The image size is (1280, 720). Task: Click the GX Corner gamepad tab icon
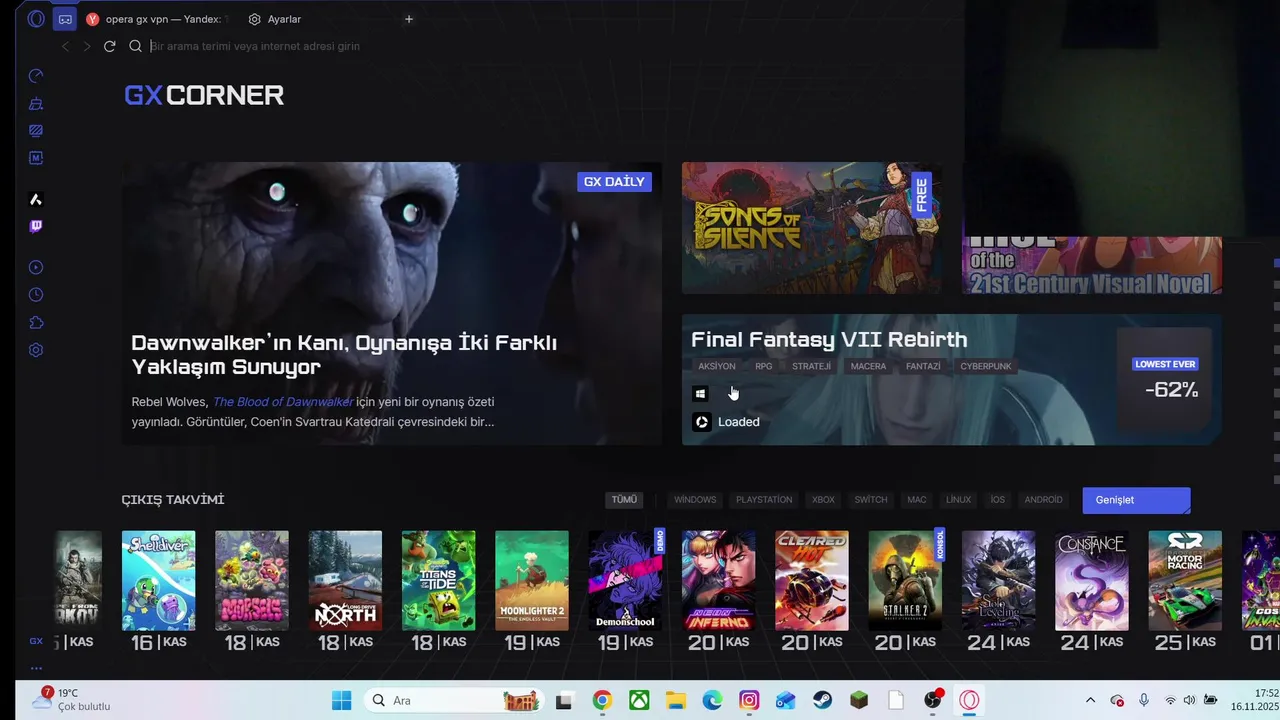(65, 19)
